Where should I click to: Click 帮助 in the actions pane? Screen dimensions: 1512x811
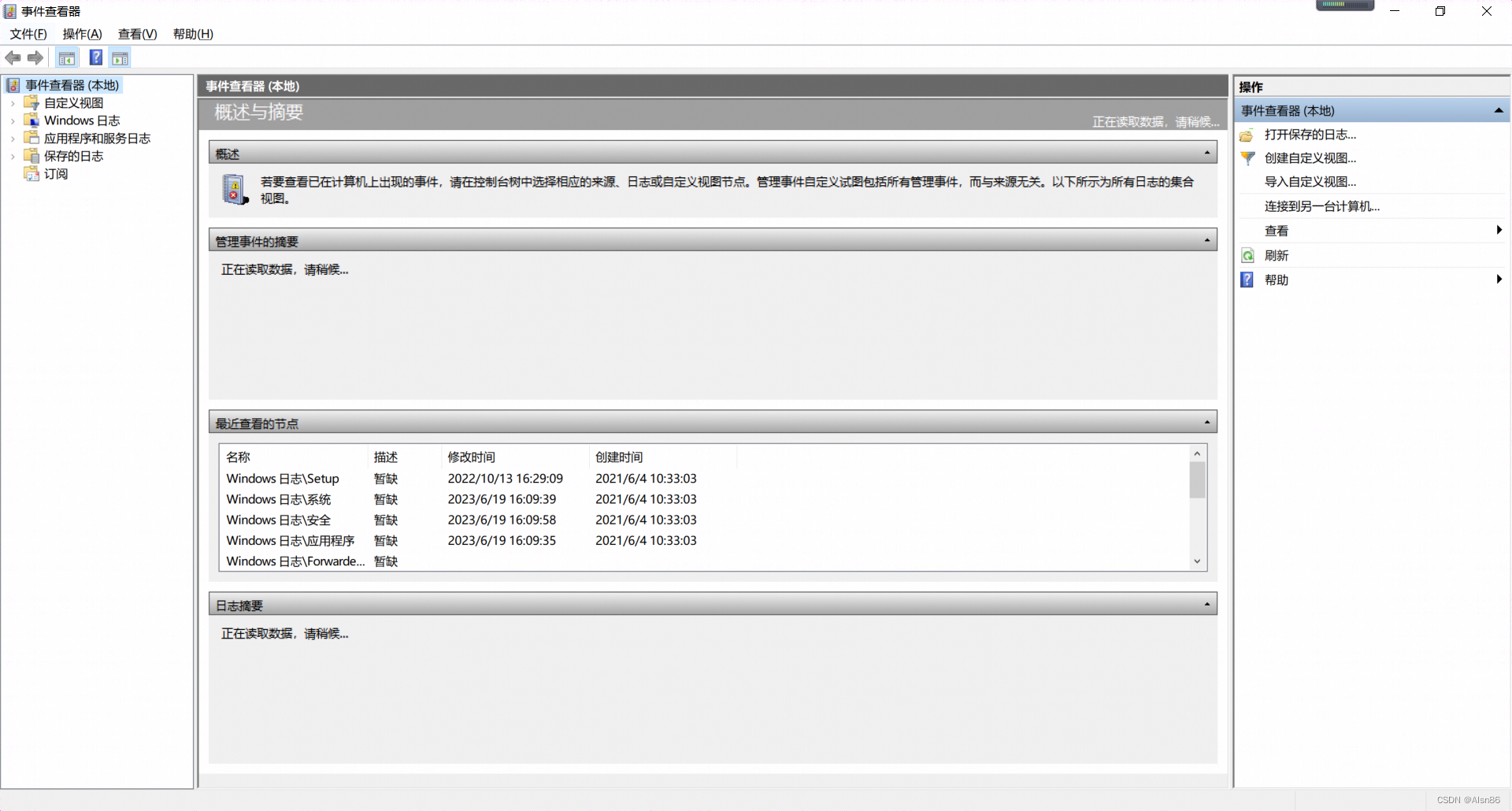(1277, 280)
